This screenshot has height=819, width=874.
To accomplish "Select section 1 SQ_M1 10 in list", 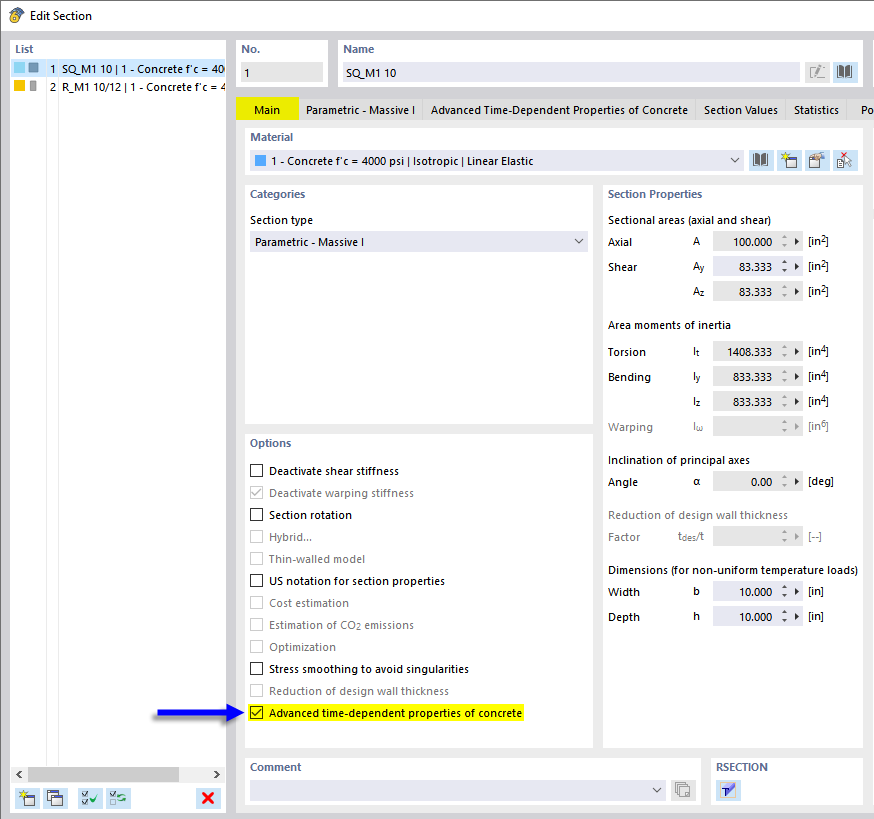I will point(118,69).
